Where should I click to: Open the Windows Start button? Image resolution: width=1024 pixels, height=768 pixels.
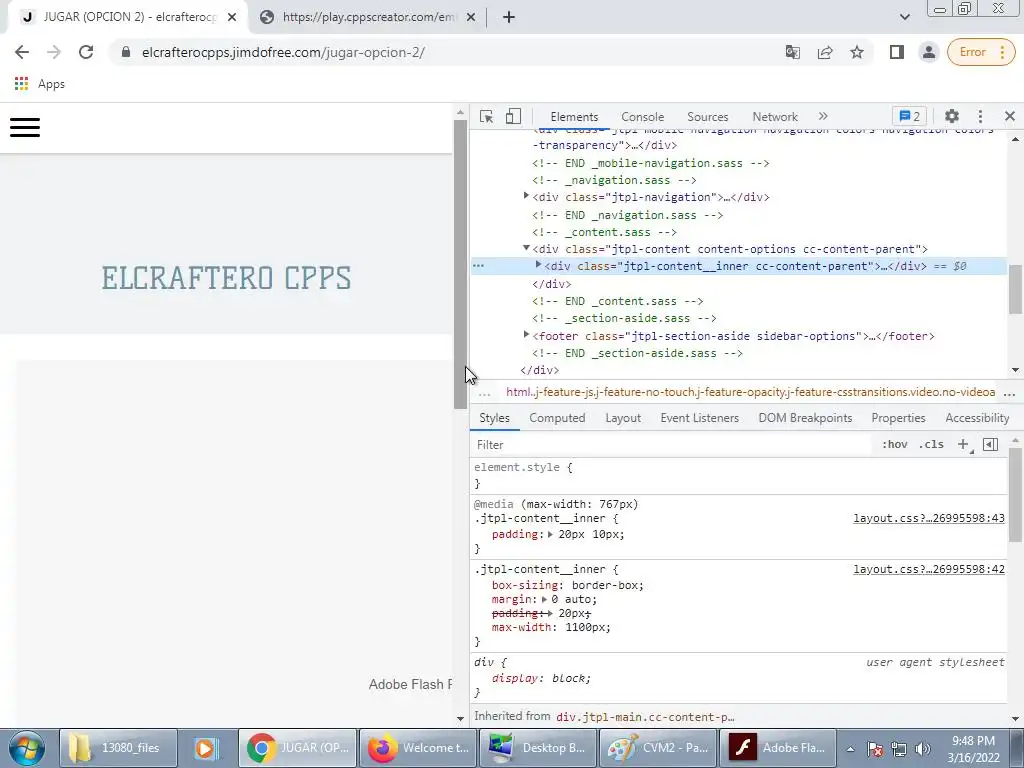tap(26, 748)
